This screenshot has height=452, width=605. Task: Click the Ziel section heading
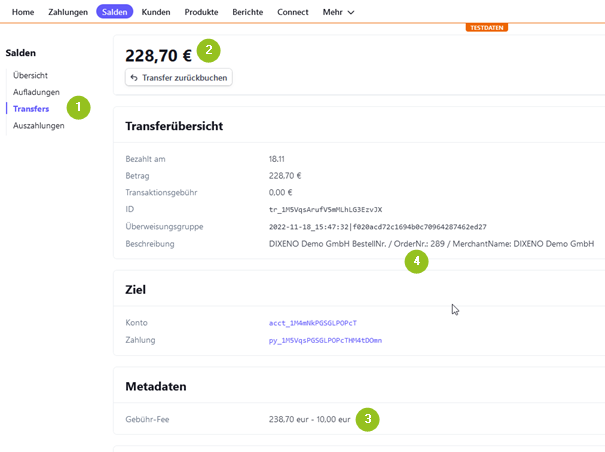click(135, 289)
